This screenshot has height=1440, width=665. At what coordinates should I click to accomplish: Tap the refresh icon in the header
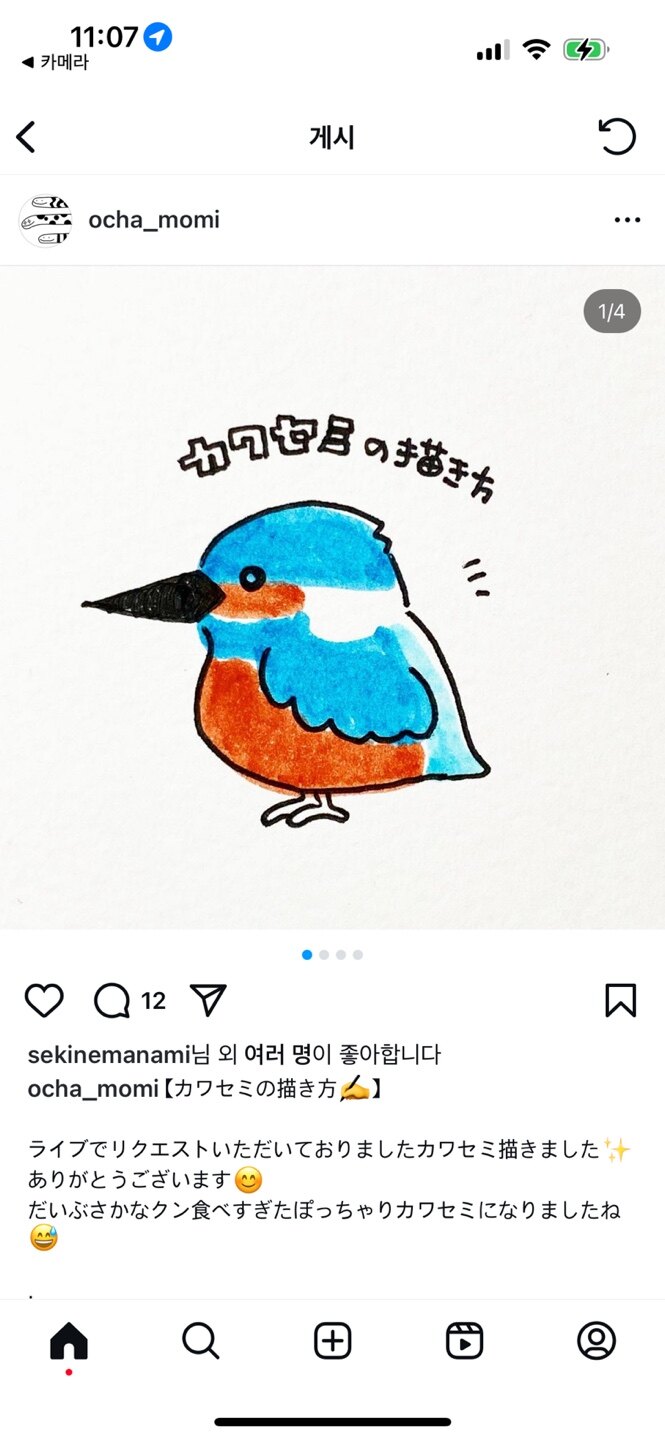pos(617,136)
